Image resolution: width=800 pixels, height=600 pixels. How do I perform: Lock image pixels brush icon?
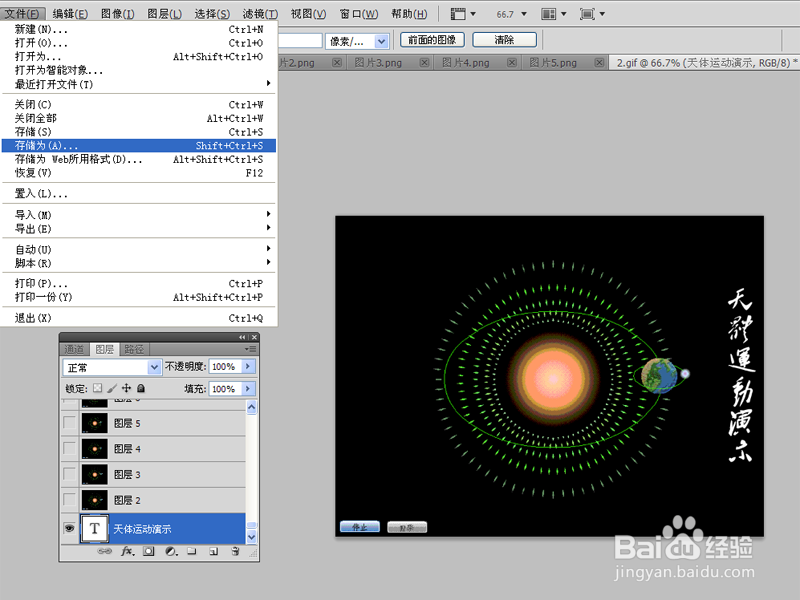click(112, 388)
